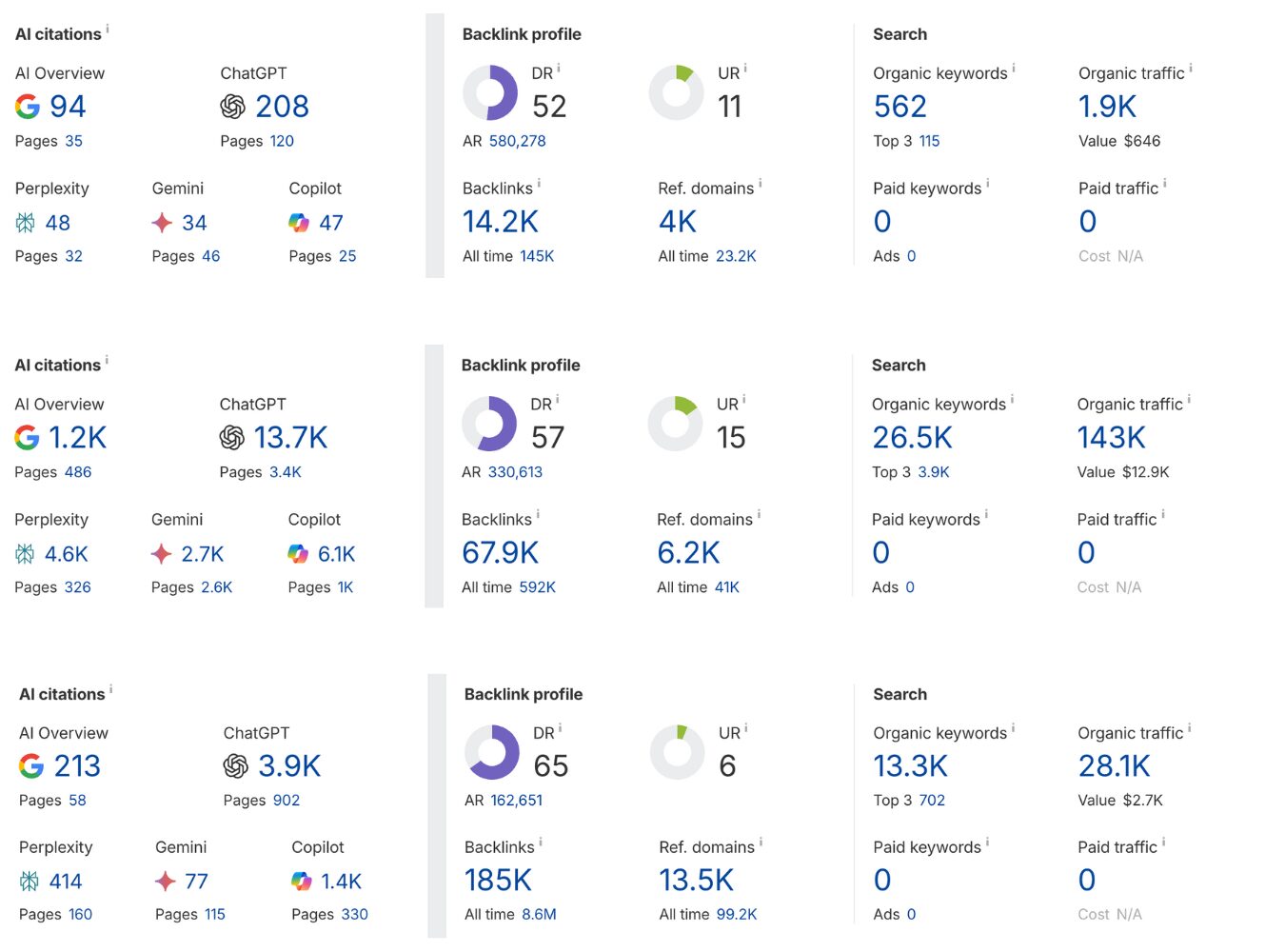Select the Gemini sparkle icon beside 34

tap(163, 223)
